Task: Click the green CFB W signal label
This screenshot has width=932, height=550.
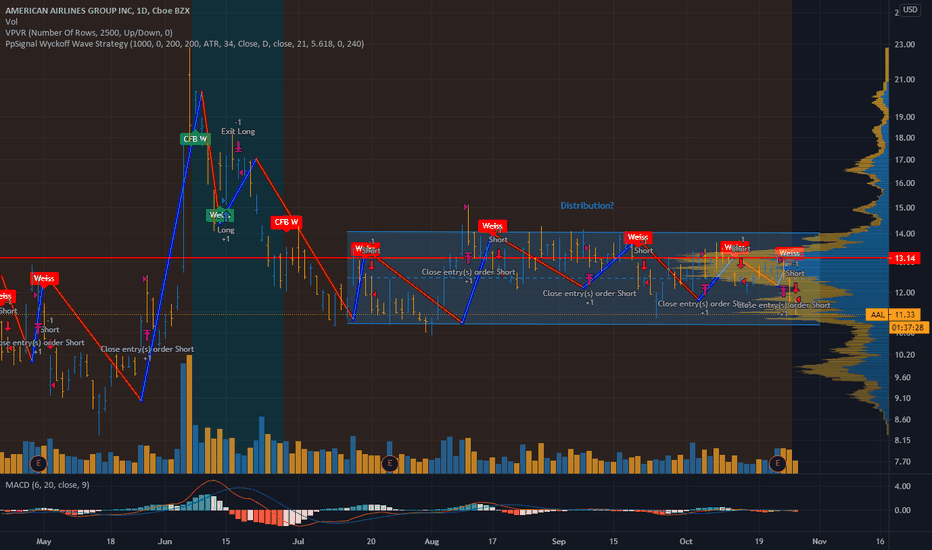Action: pyautogui.click(x=195, y=139)
